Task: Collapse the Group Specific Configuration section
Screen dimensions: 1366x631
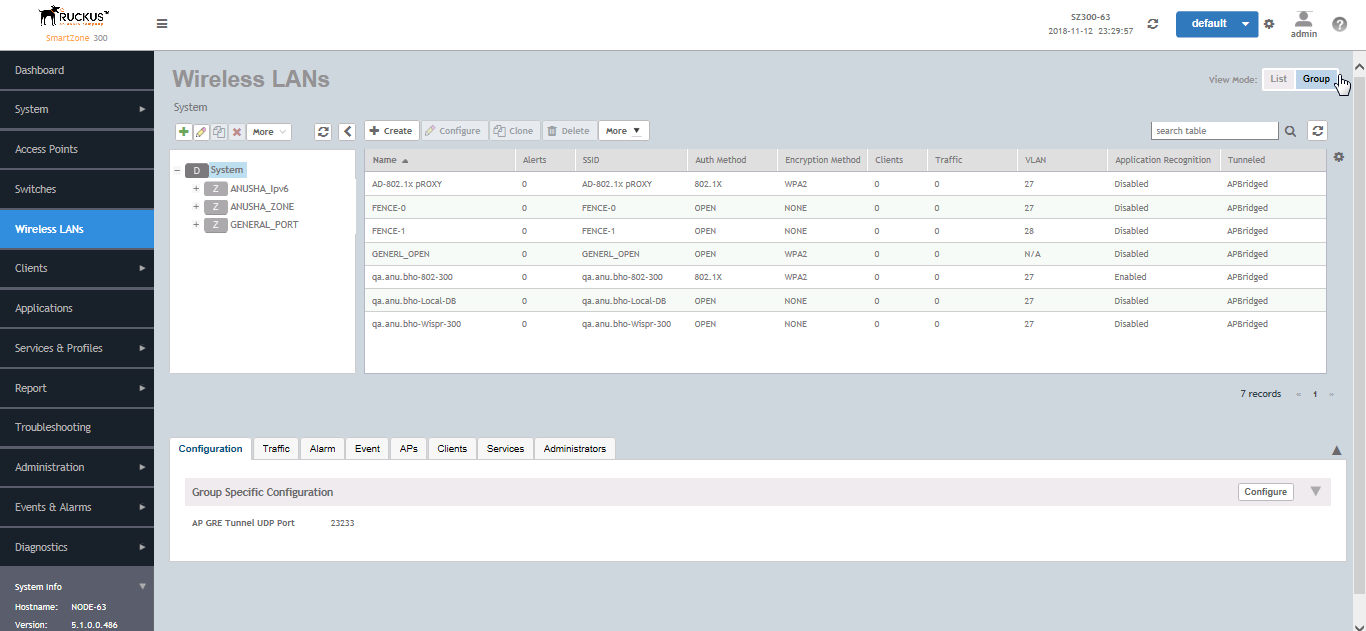Action: coord(1315,491)
